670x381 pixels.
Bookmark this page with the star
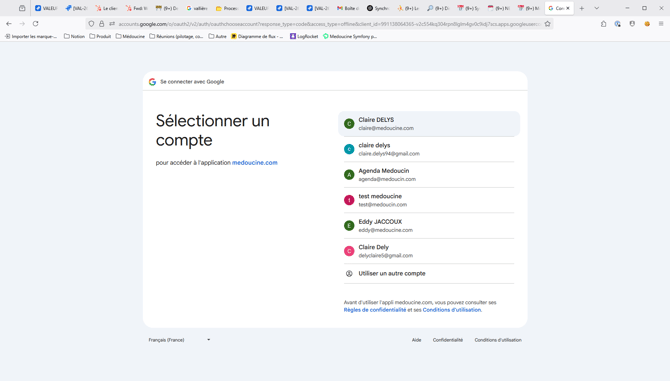[x=547, y=24]
